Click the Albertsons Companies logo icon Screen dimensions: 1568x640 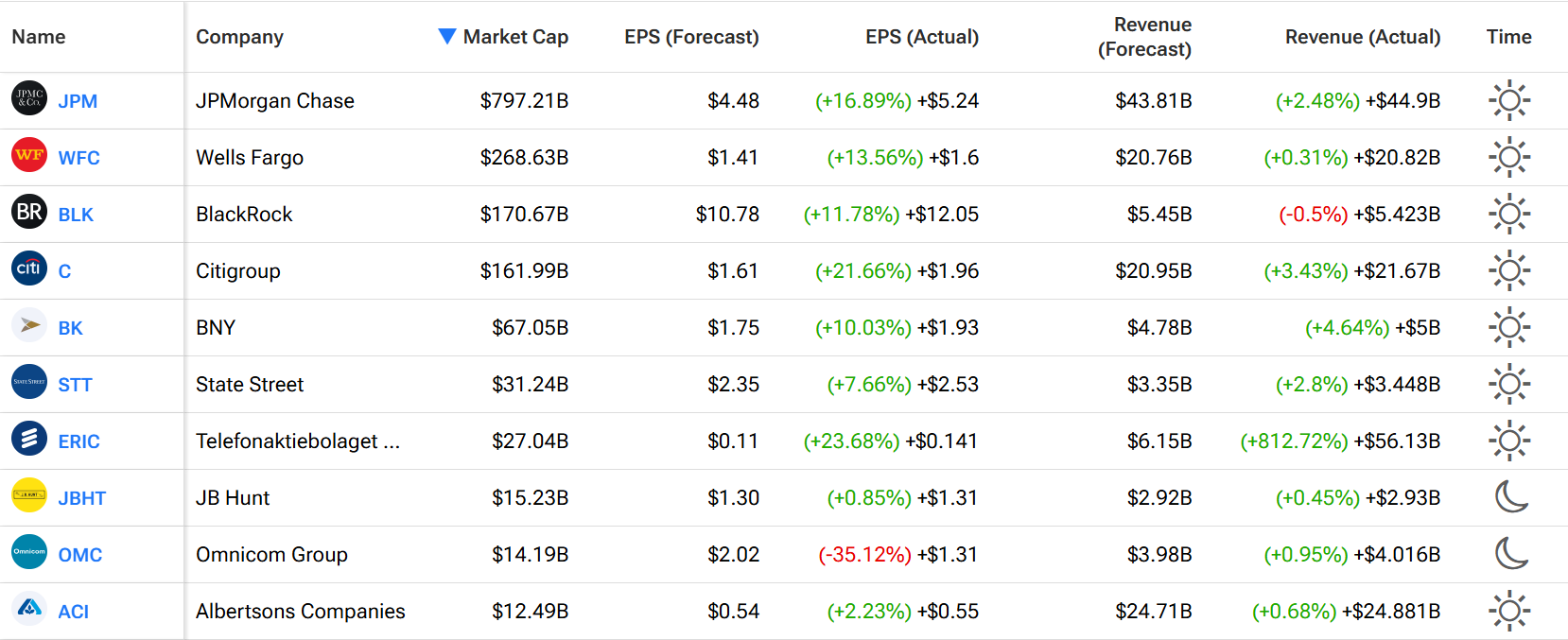click(x=29, y=609)
